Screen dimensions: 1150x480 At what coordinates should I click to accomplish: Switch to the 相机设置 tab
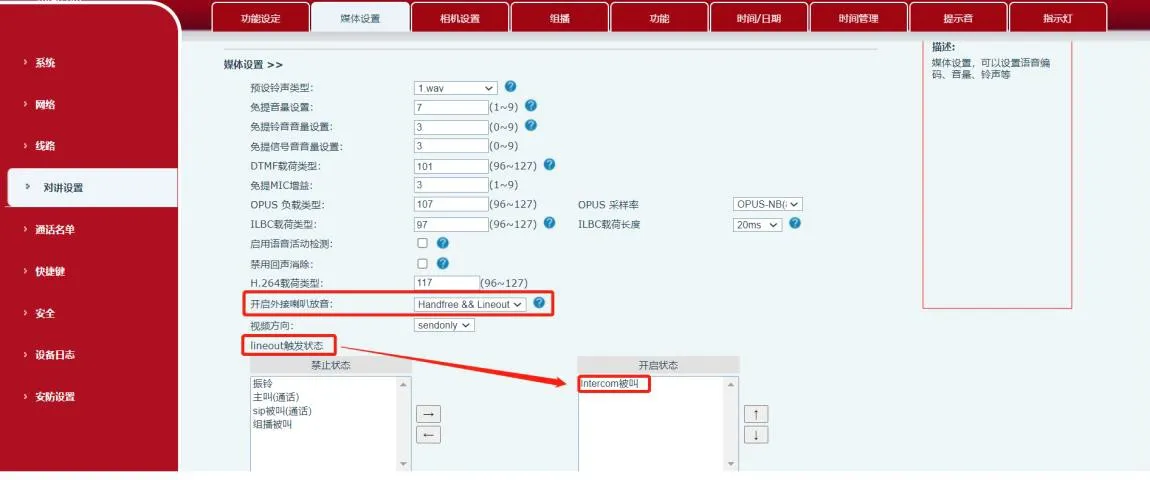(459, 18)
